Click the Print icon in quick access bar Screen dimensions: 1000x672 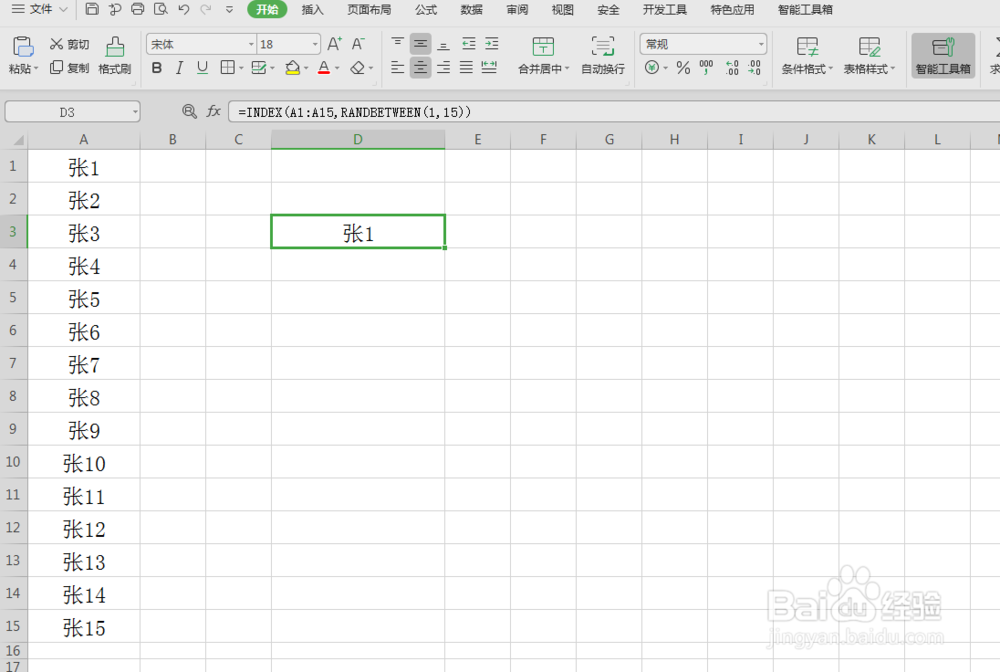tap(137, 9)
